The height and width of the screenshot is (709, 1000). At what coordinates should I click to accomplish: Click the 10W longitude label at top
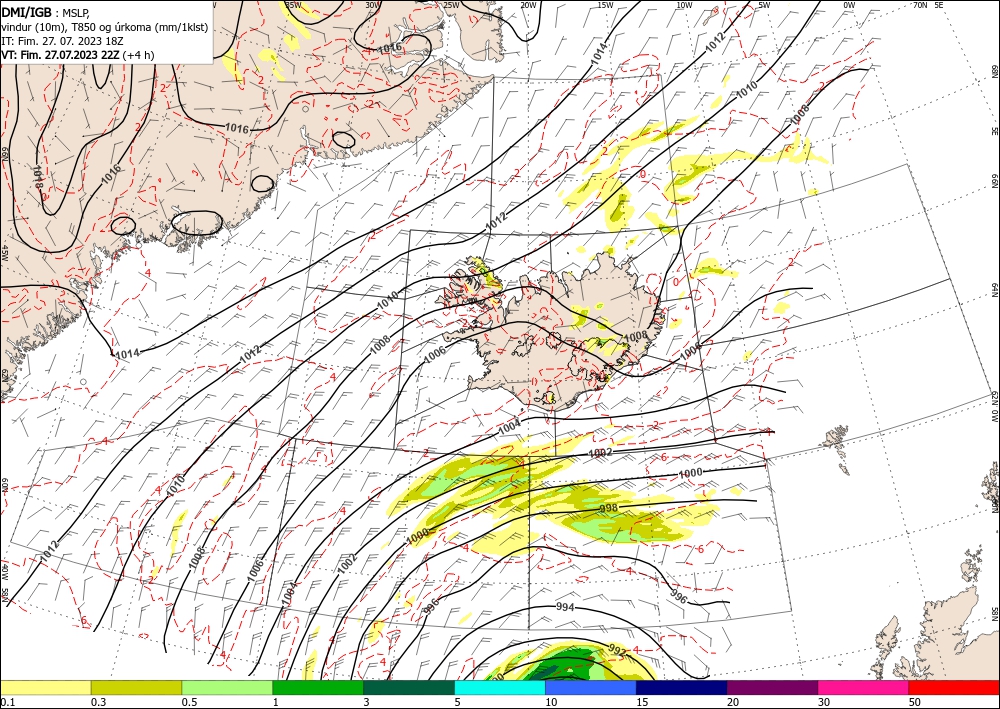[684, 5]
